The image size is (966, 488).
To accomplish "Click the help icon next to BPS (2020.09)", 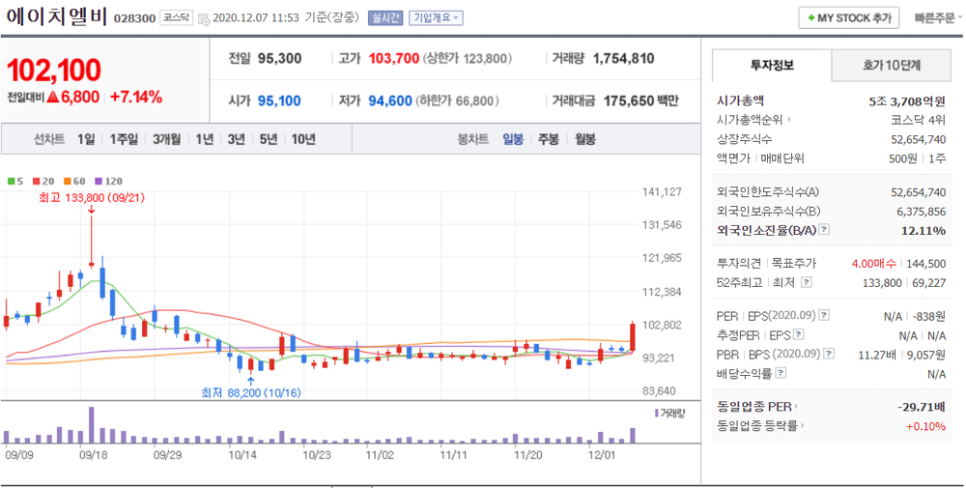I will pyautogui.click(x=830, y=354).
